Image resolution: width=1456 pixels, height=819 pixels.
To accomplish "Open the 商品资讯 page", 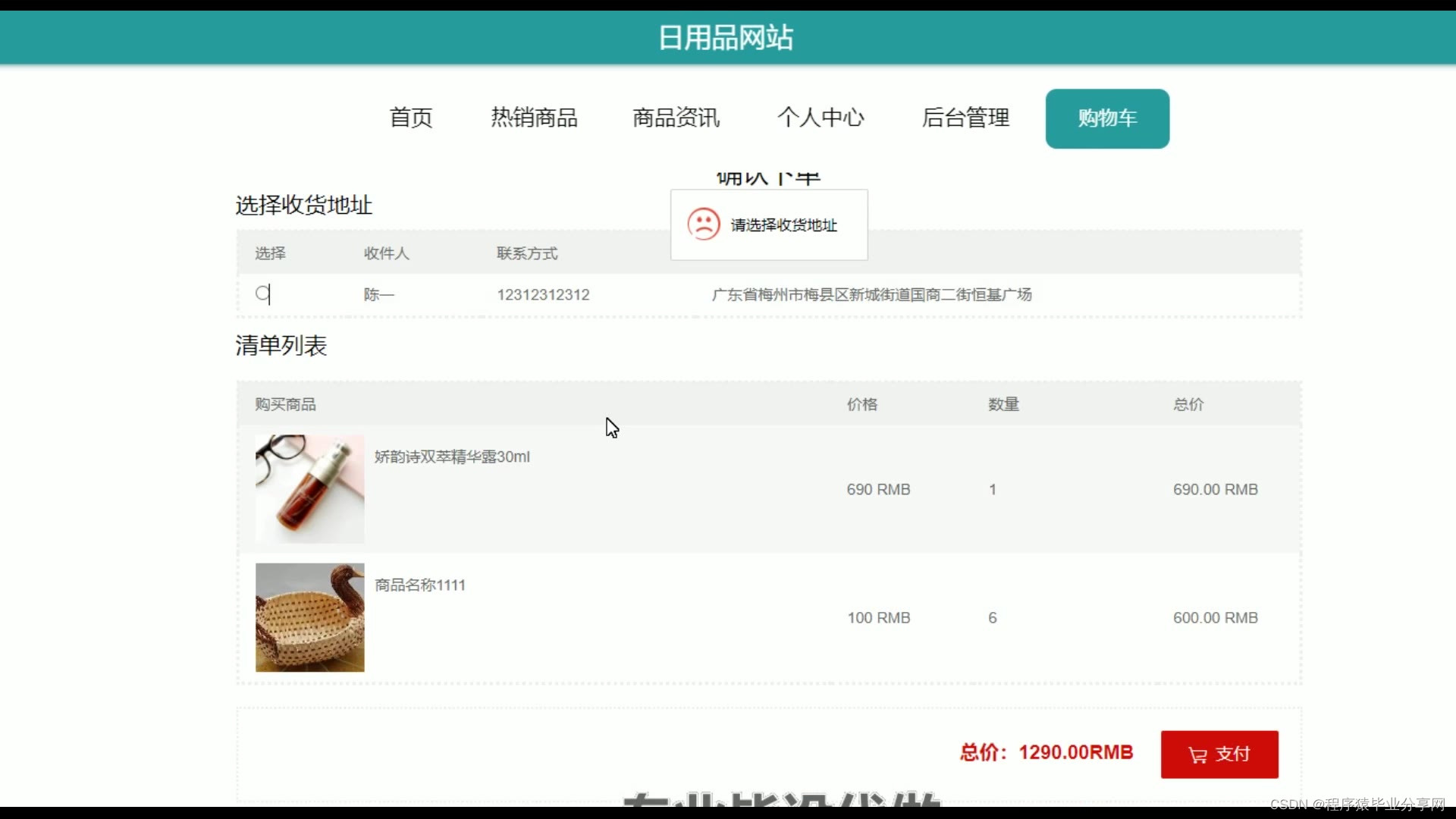I will [x=676, y=118].
